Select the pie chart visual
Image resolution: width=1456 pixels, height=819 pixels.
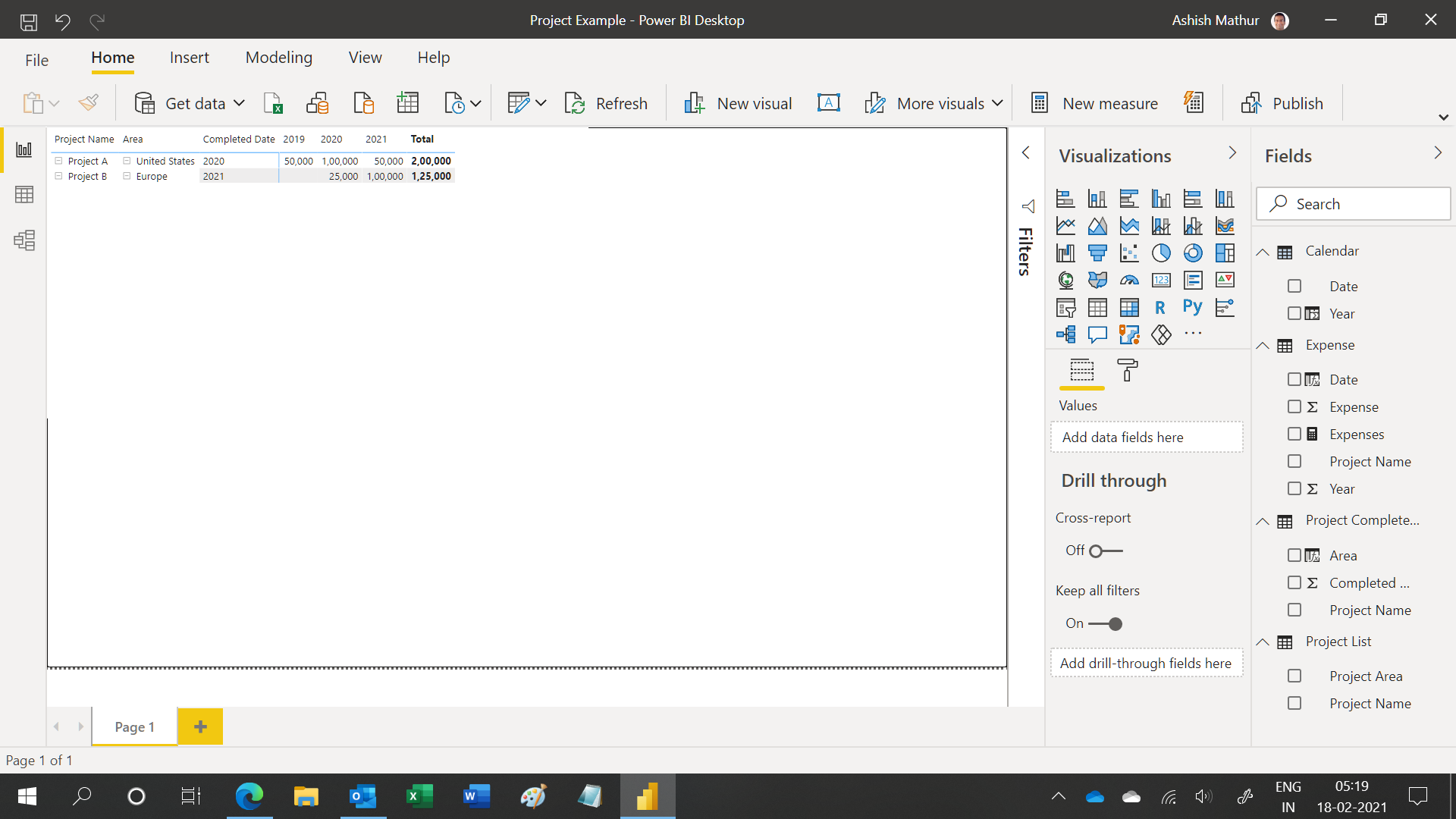pos(1161,253)
